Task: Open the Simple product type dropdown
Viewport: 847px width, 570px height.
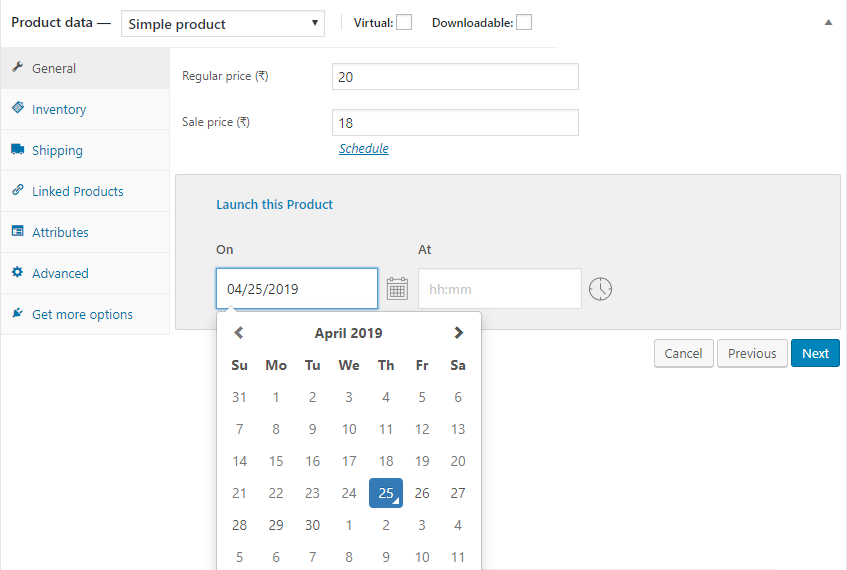Action: (x=223, y=24)
